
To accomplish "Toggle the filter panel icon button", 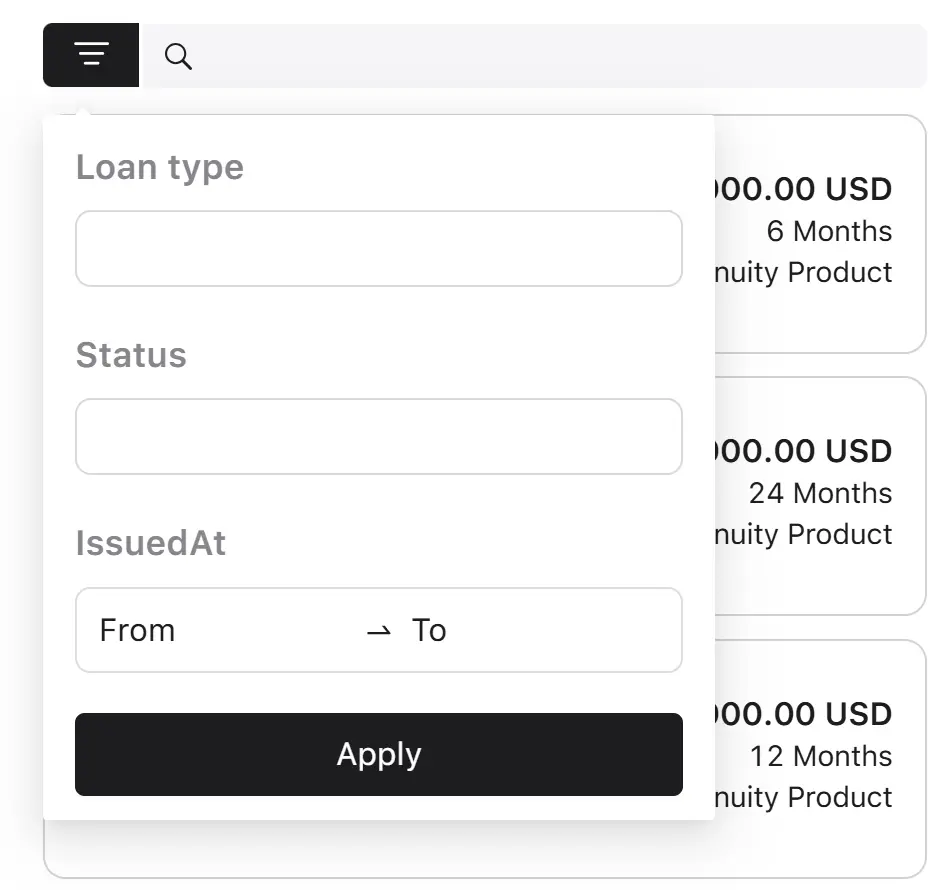I will (91, 55).
